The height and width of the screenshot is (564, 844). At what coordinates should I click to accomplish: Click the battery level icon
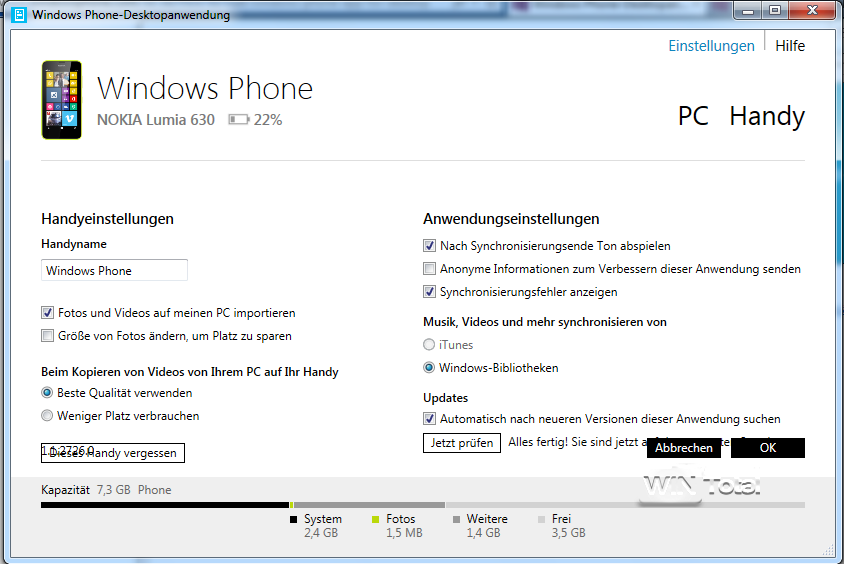238,119
